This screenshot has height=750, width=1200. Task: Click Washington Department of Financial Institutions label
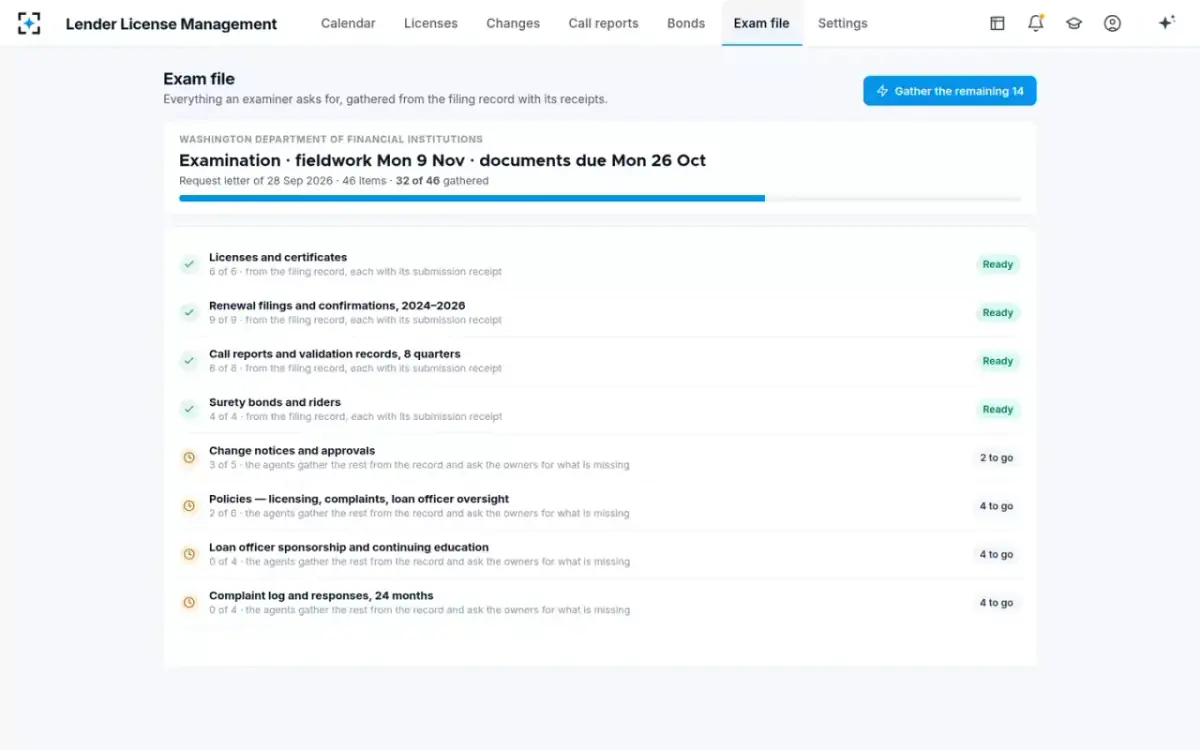(x=331, y=139)
